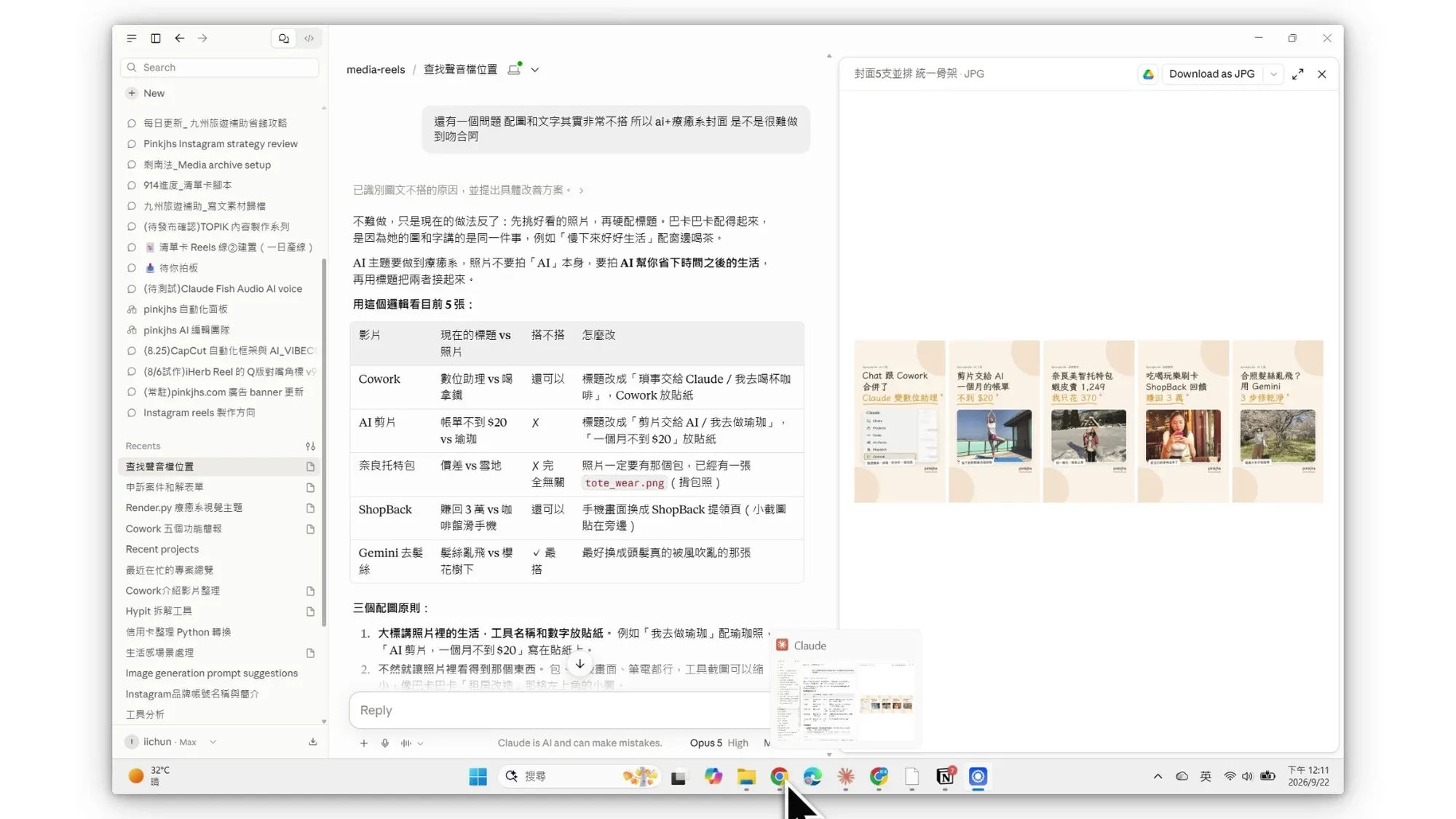
Task: Open the weather widget 32°C
Action: pos(150,776)
